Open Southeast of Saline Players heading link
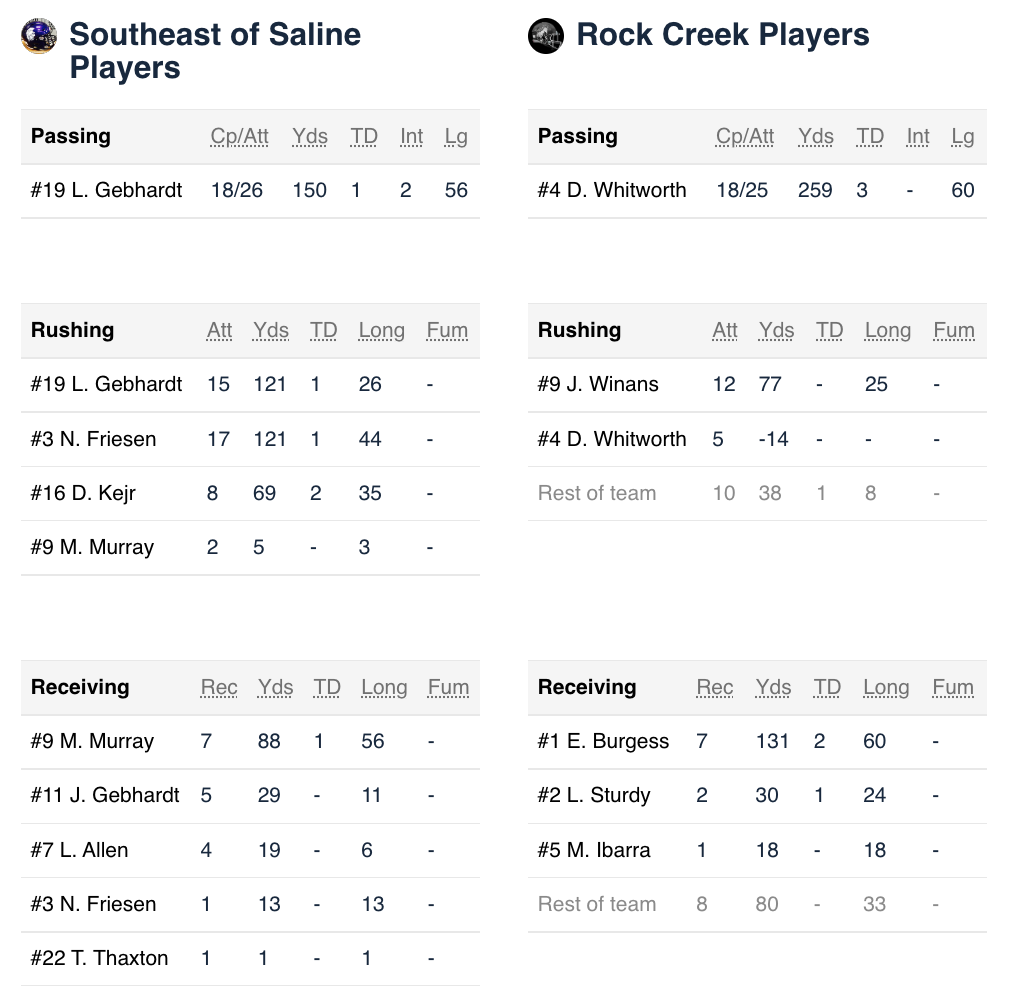This screenshot has width=1030, height=986. click(214, 51)
